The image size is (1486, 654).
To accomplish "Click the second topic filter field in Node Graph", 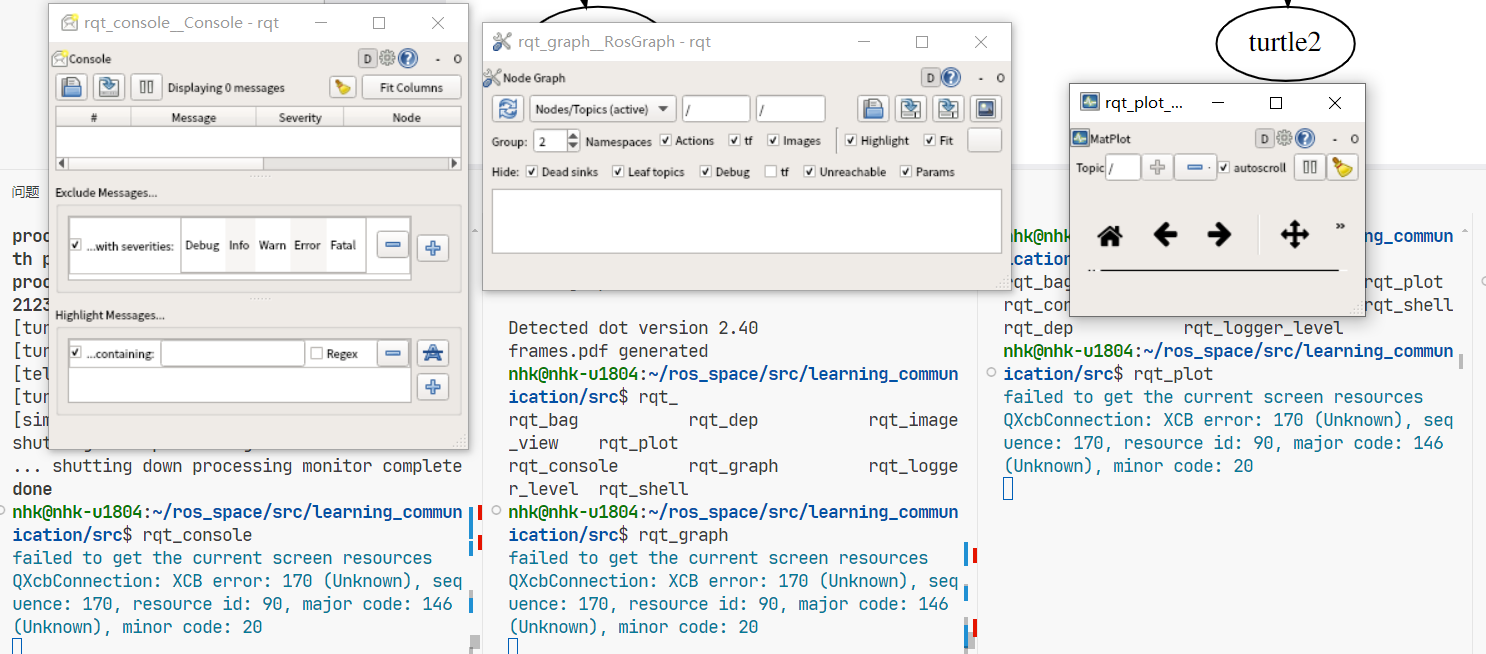I will pos(791,109).
